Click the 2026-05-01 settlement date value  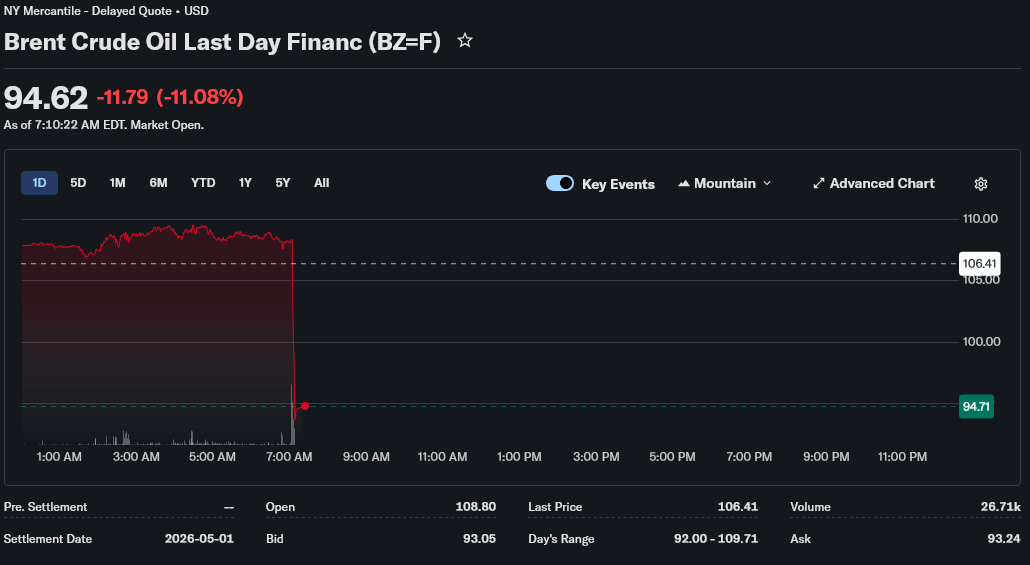(199, 539)
